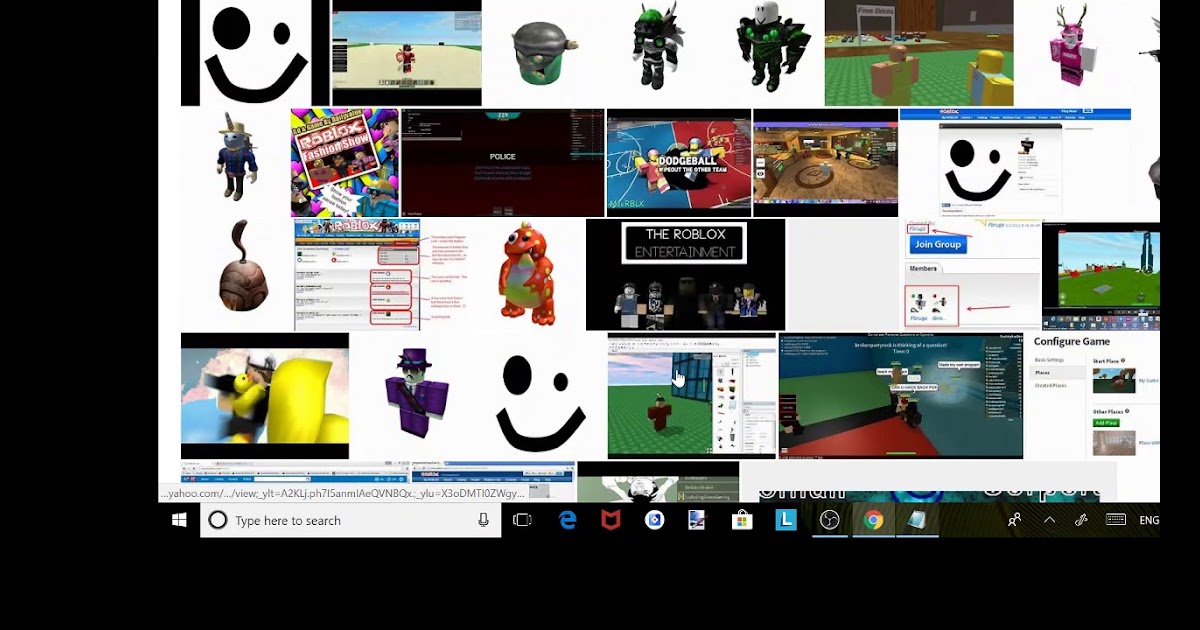
Task: Open the black and green armored avatar image
Action: click(x=771, y=47)
